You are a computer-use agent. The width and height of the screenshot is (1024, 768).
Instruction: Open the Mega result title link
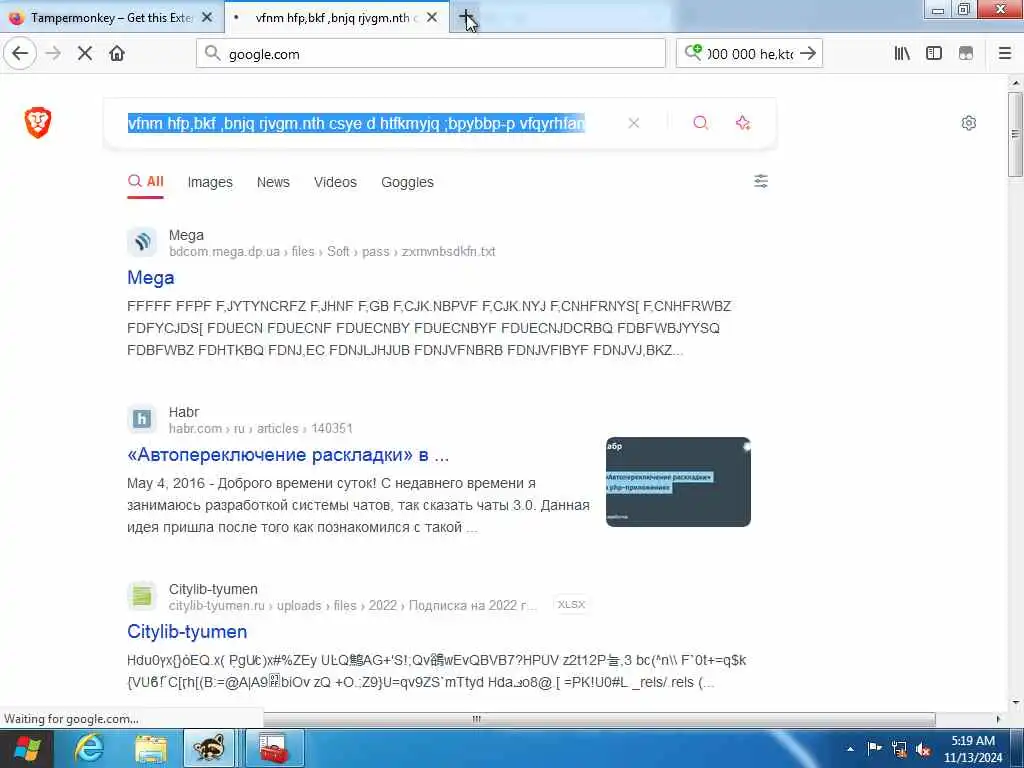click(x=151, y=278)
